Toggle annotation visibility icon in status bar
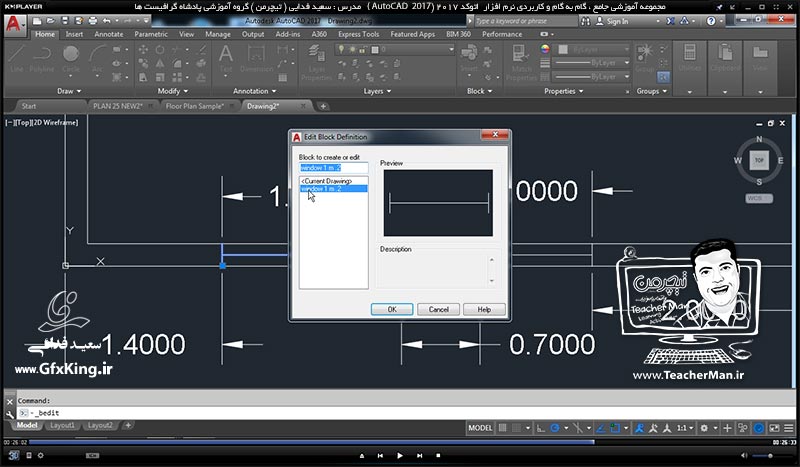800x467 pixels. pyautogui.click(x=639, y=428)
